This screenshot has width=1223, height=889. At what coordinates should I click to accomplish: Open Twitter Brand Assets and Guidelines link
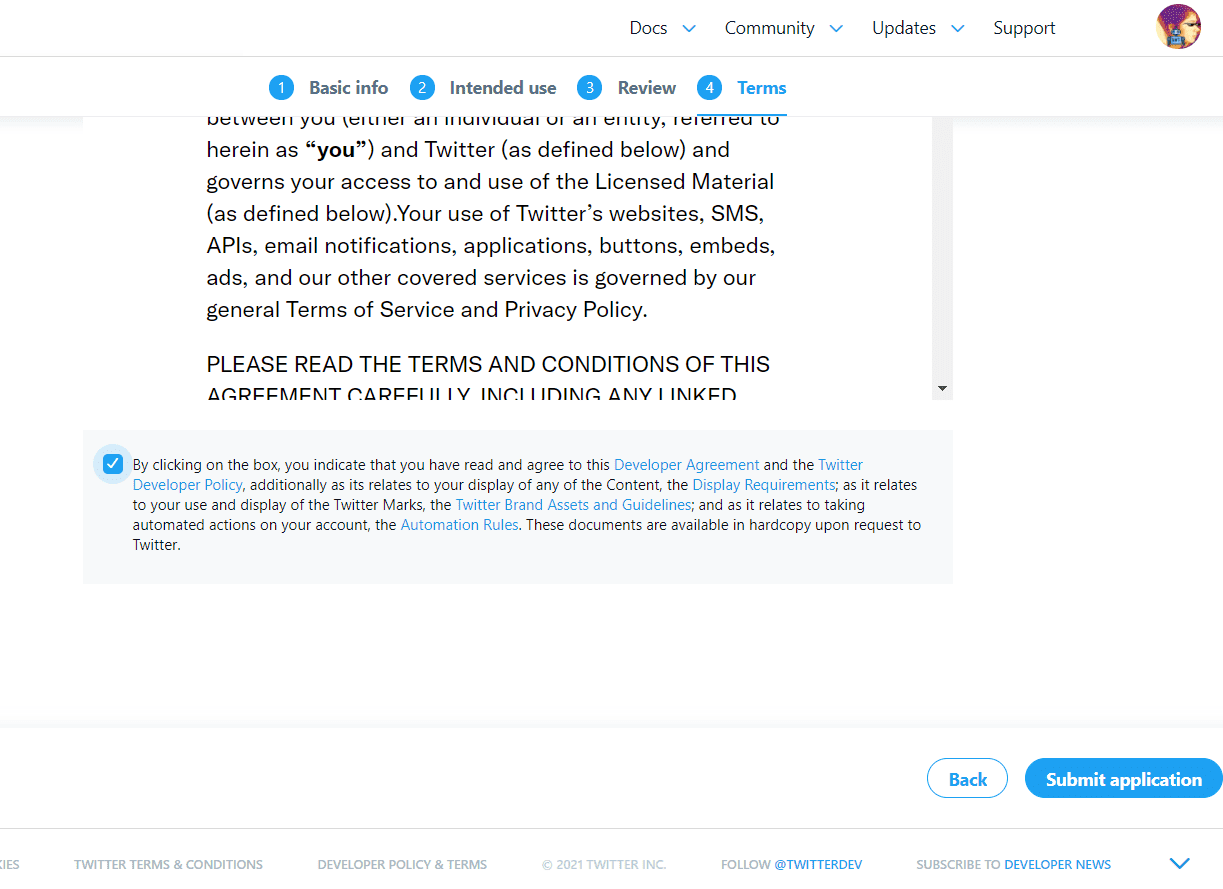coord(573,505)
